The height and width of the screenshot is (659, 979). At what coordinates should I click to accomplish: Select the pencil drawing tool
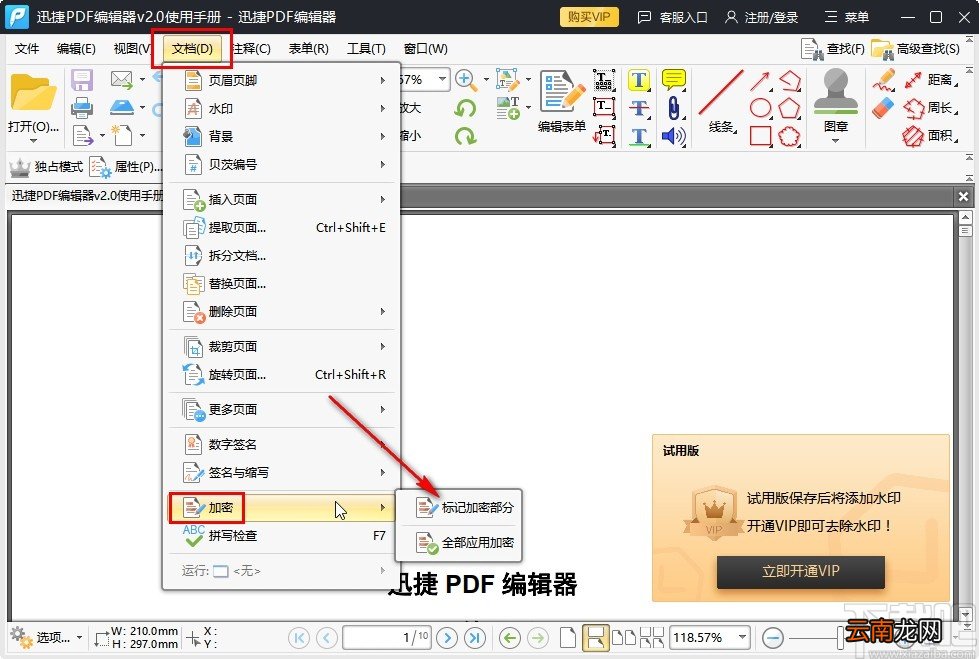pos(884,80)
